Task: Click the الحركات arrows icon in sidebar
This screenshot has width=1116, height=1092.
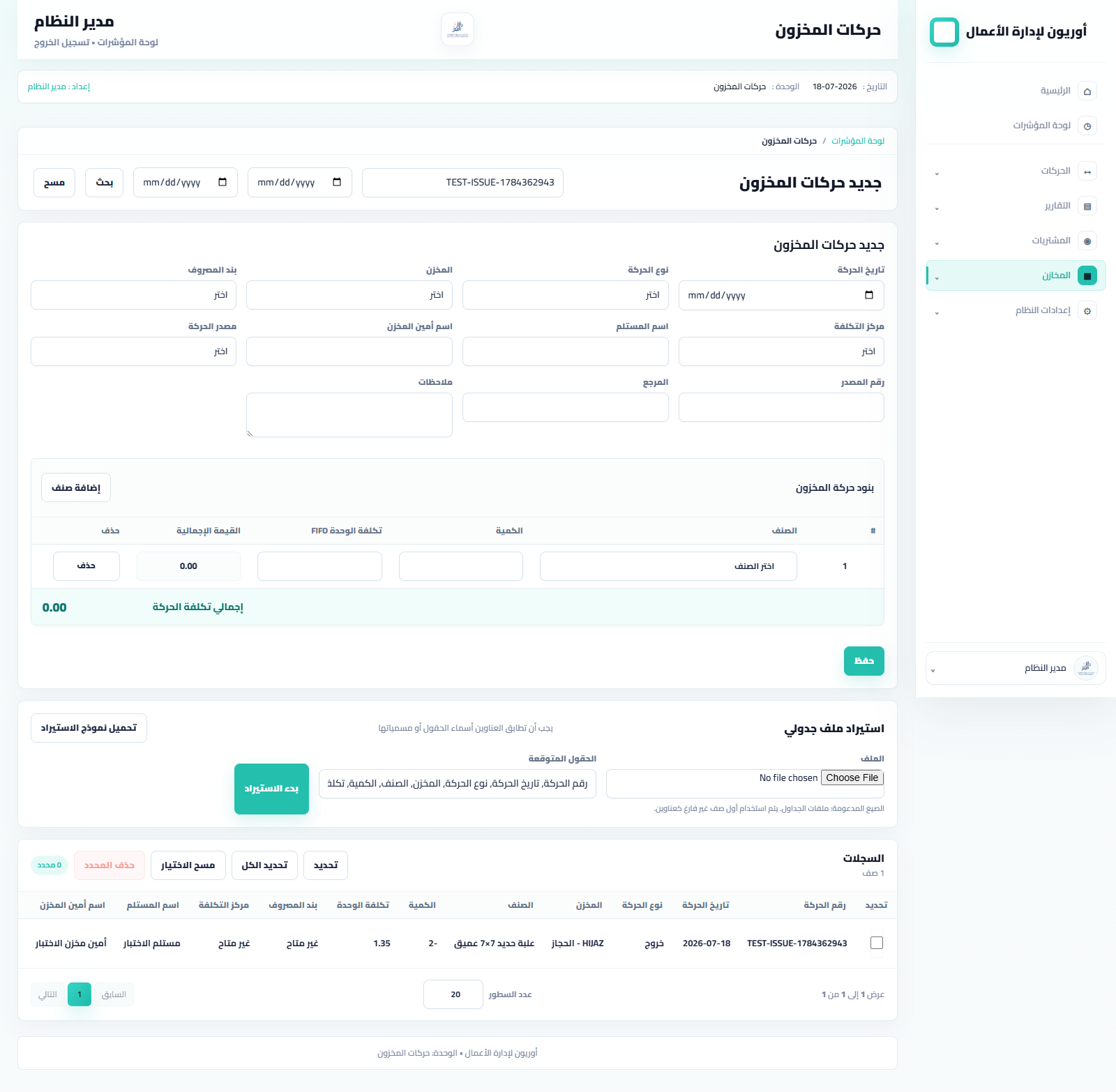Action: [1087, 171]
